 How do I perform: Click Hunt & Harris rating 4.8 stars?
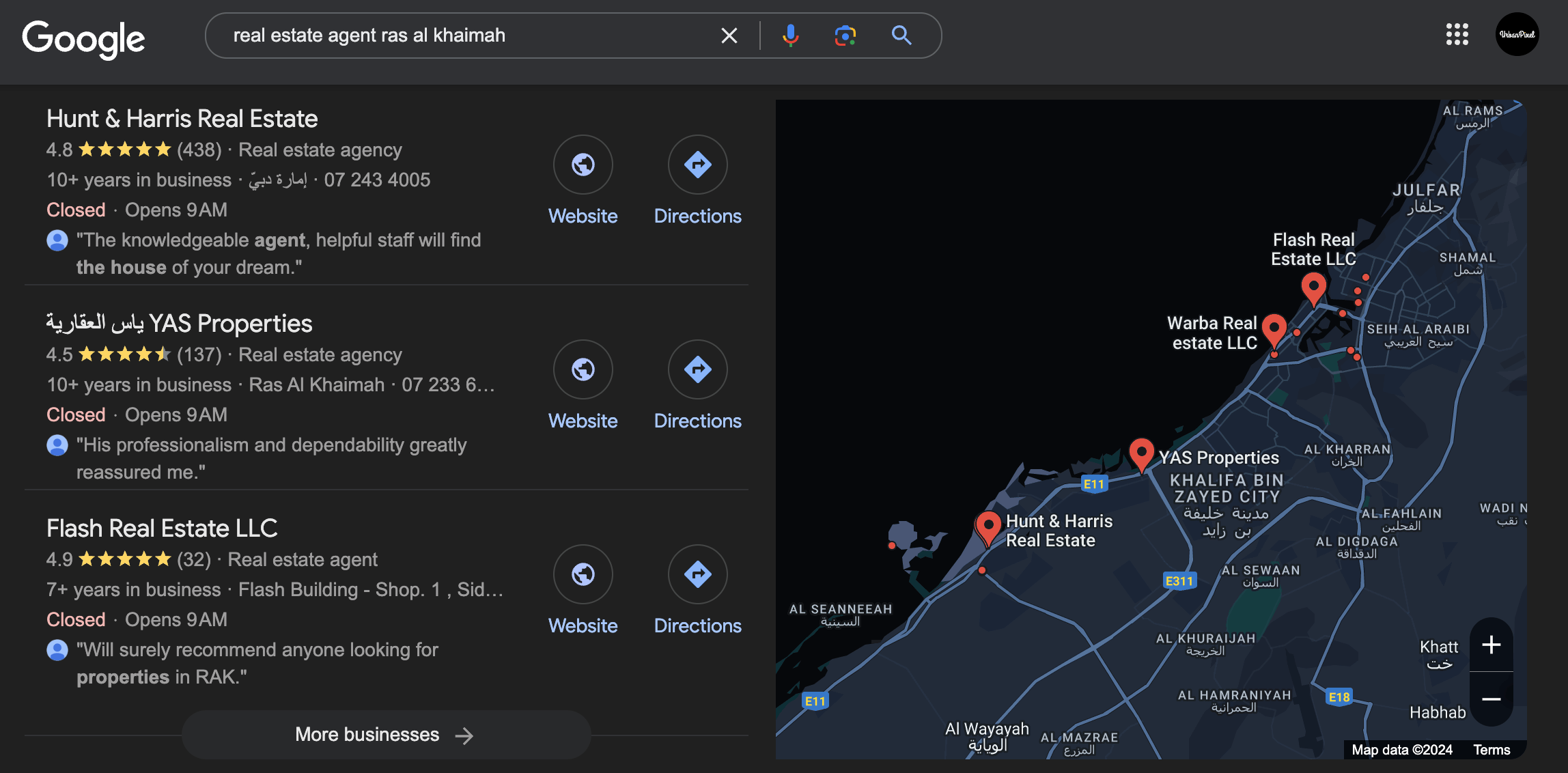point(109,150)
